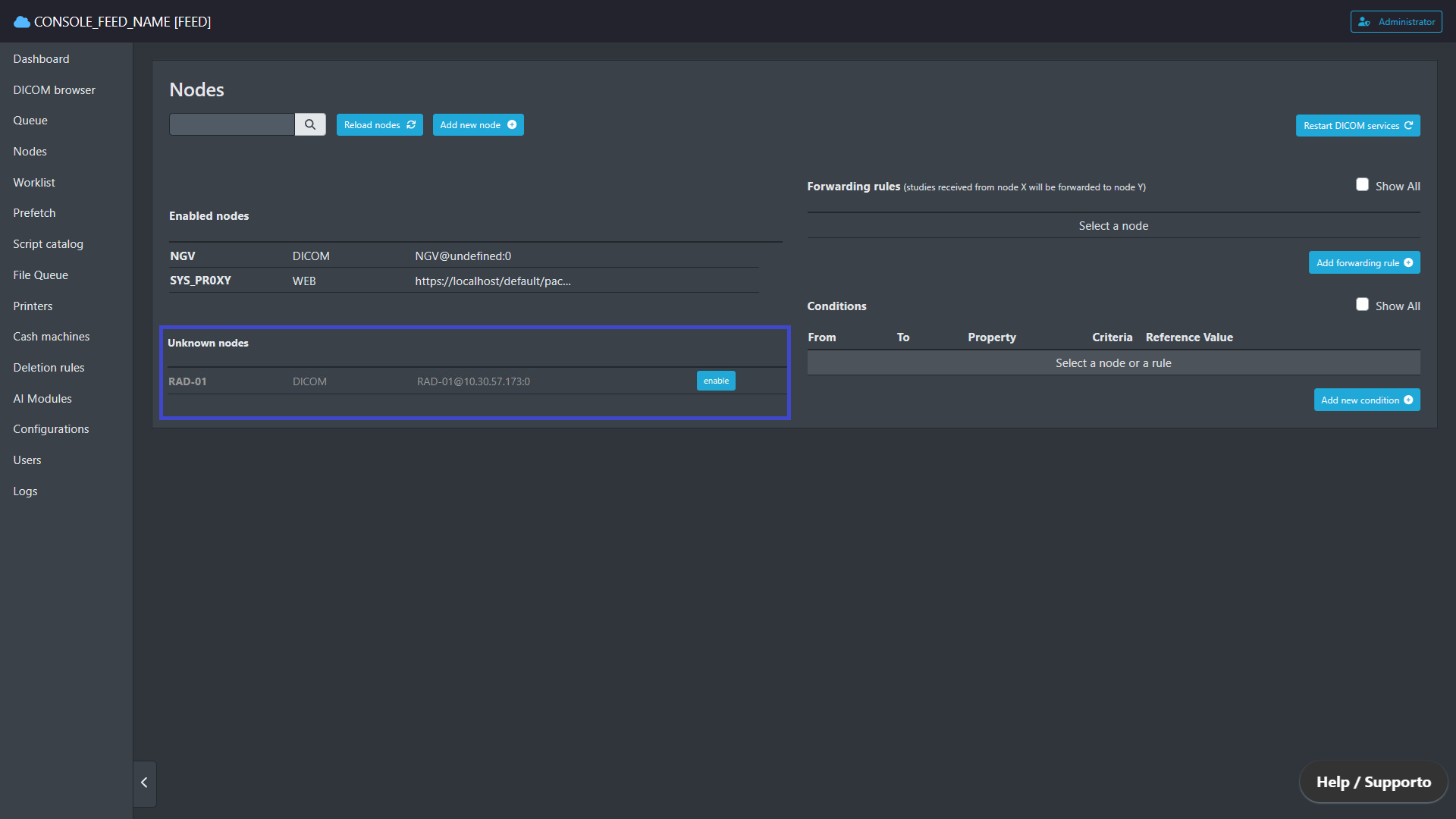Go to Worklist page
This screenshot has height=819, width=1456.
click(x=34, y=183)
